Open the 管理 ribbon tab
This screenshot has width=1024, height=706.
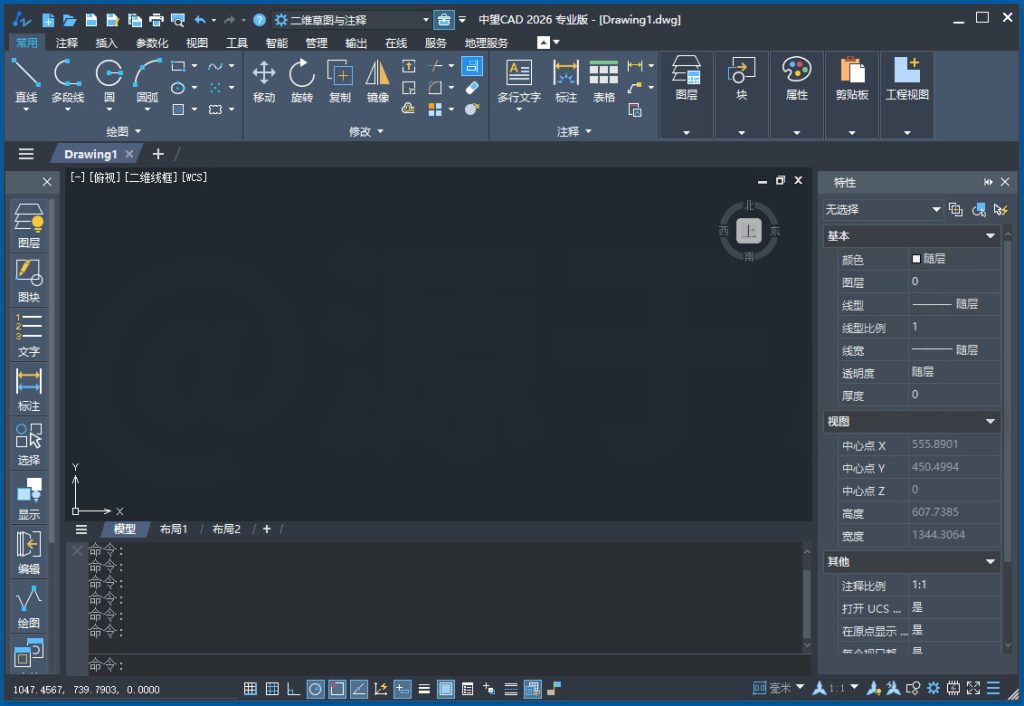click(316, 42)
